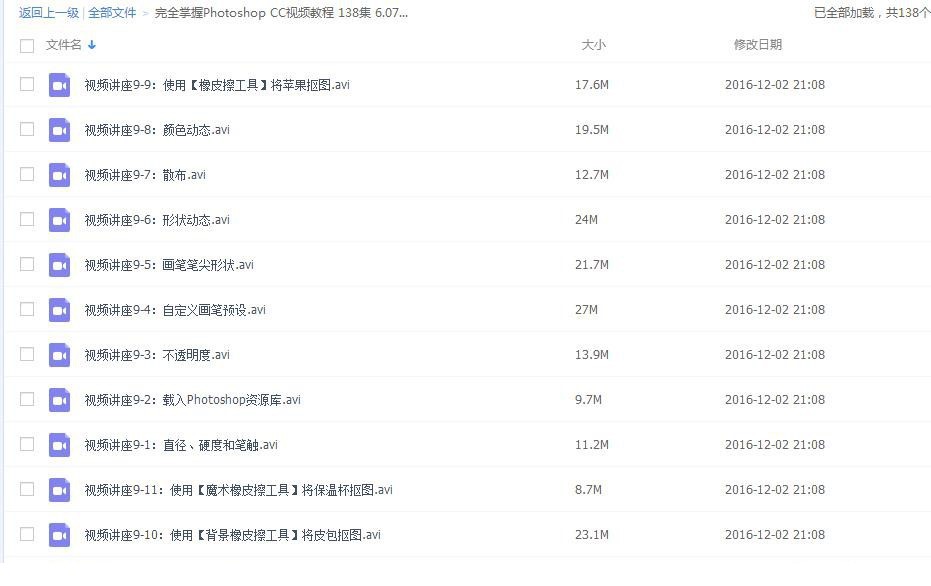The width and height of the screenshot is (931, 586).
Task: Open file 视频讲座9-1：直径、硬度和笔触.avi
Action: coord(181,445)
